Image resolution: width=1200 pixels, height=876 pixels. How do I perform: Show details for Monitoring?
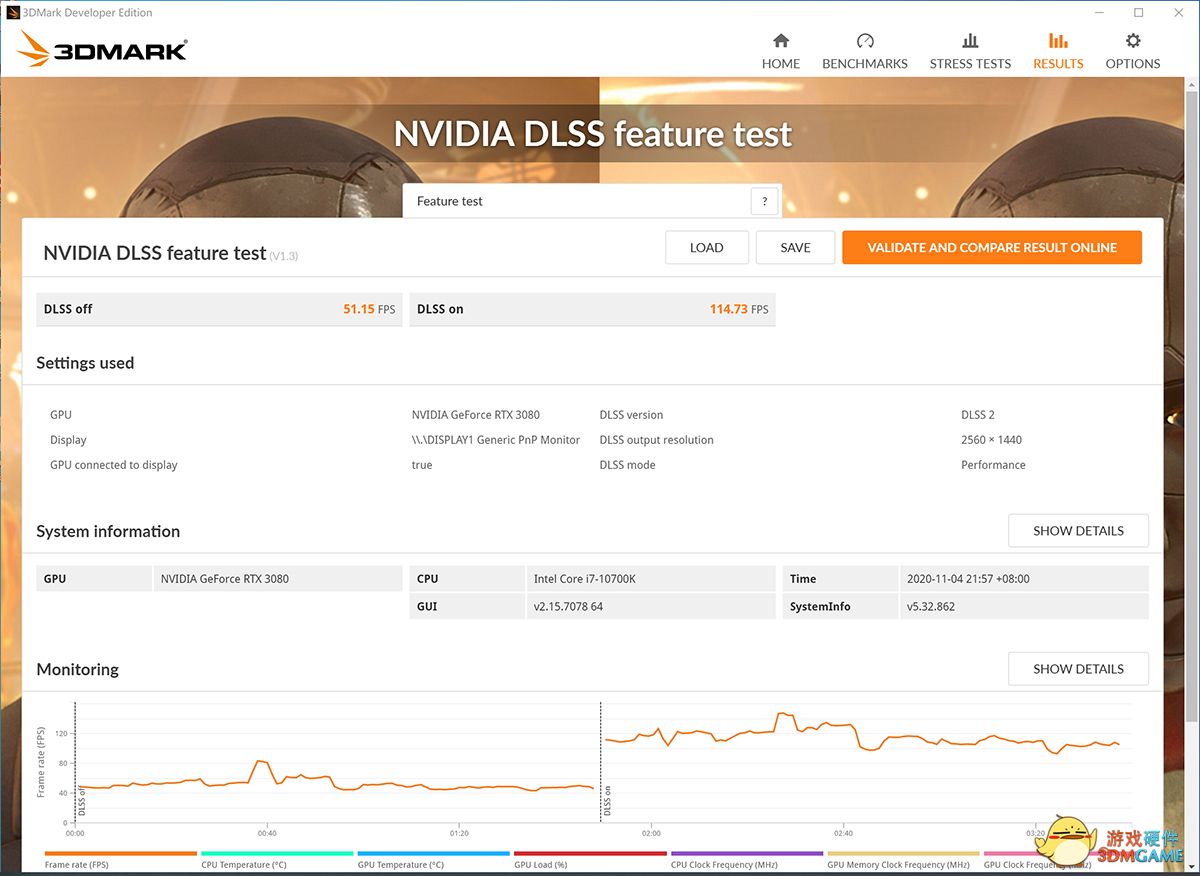click(x=1078, y=669)
